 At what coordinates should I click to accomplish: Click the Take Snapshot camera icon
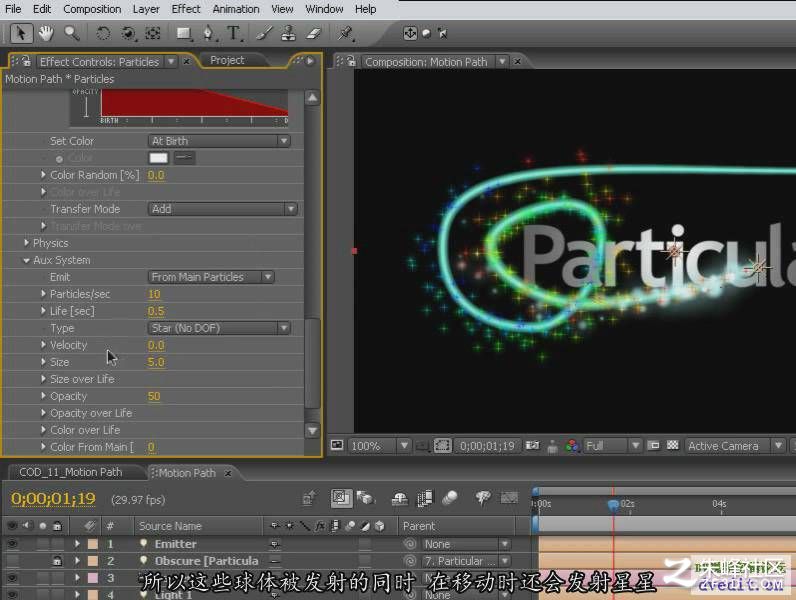click(x=532, y=446)
